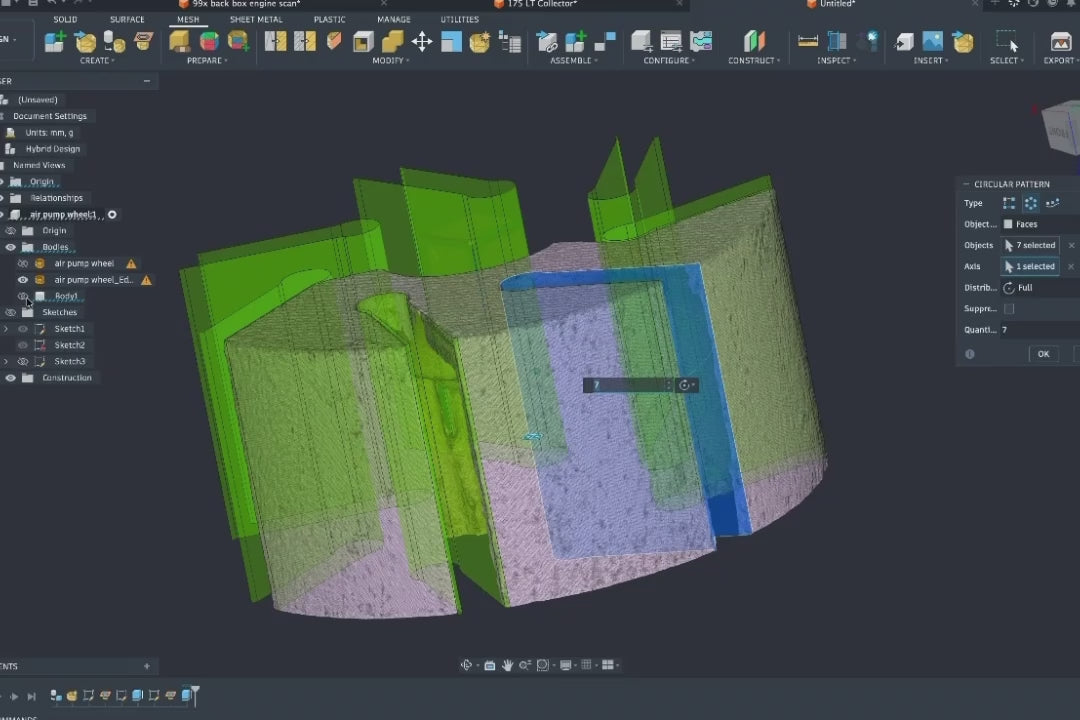1080x720 pixels.
Task: Click the Interference icon in Inspect group
Action: tap(837, 42)
